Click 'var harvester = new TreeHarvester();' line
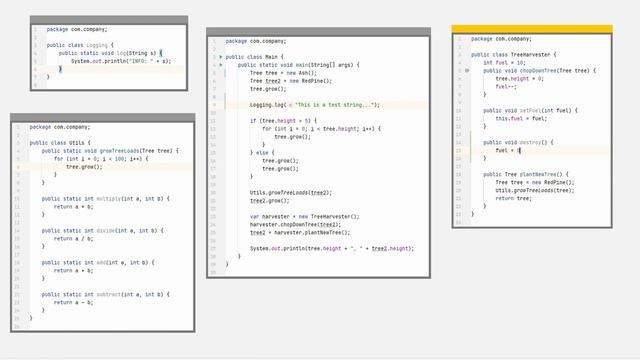Screen dimensions: 640x360 304,217
